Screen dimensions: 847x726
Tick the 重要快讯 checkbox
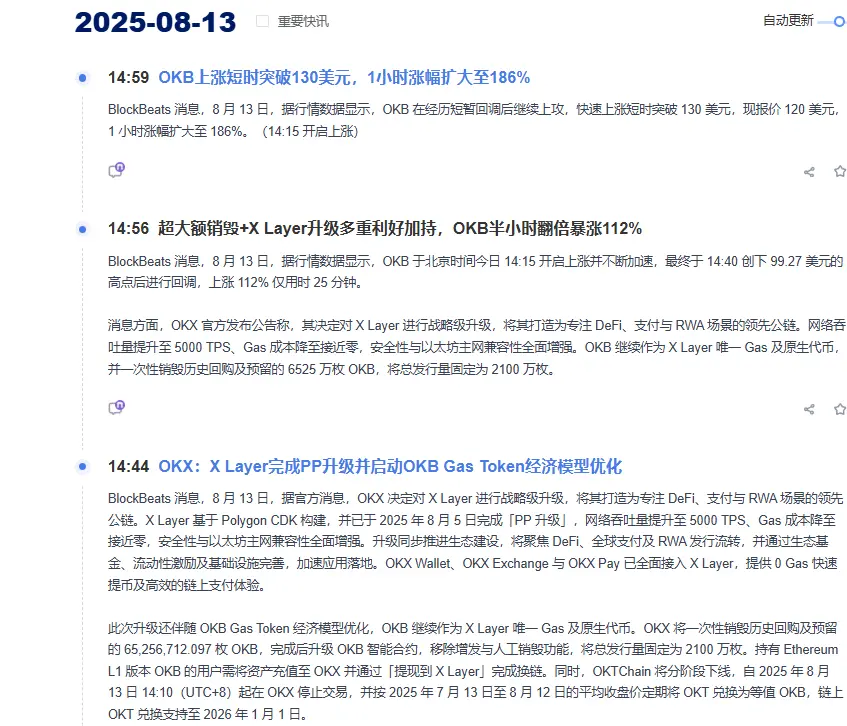click(x=262, y=21)
